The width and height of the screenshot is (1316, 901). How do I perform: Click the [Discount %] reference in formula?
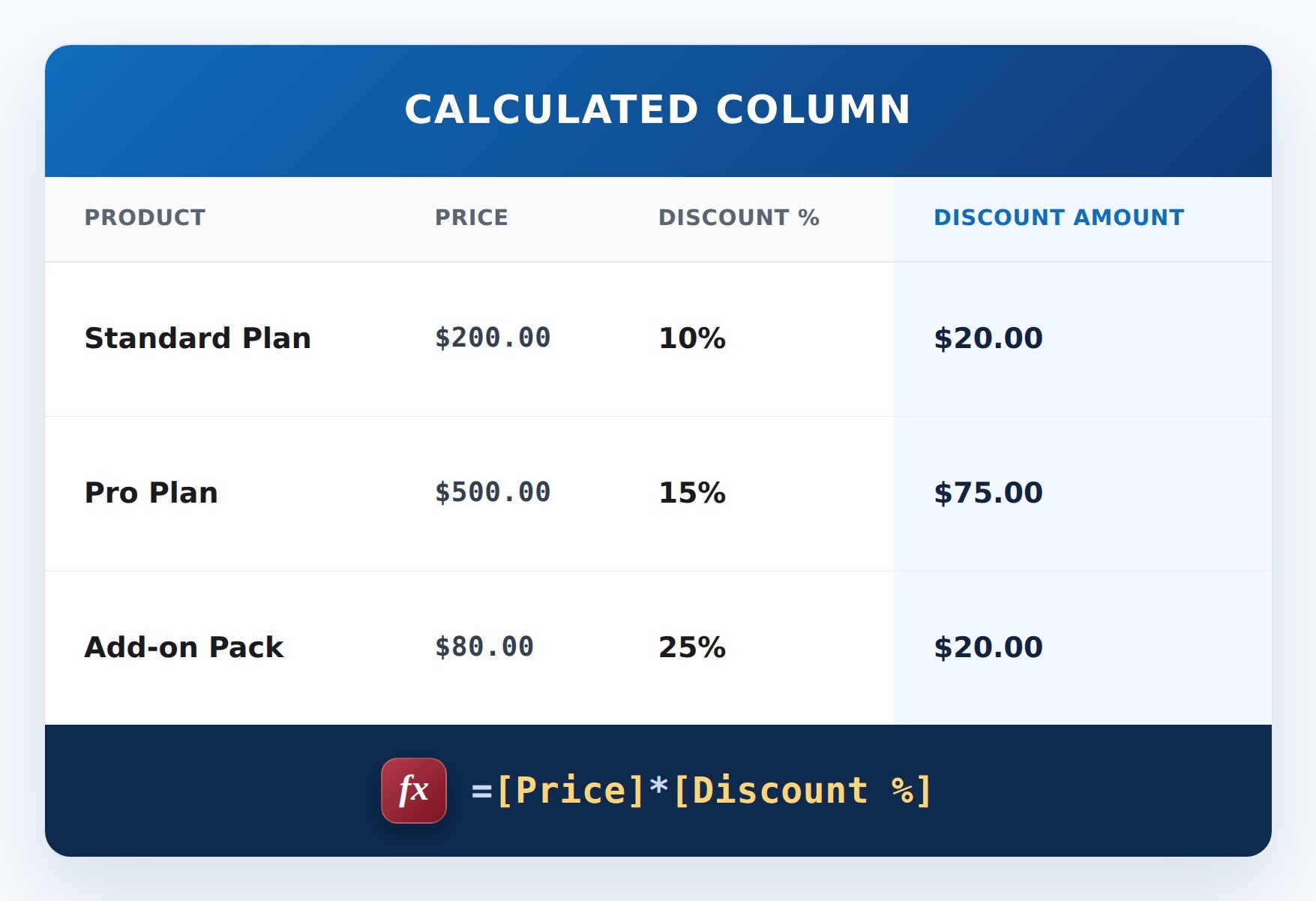[x=803, y=791]
